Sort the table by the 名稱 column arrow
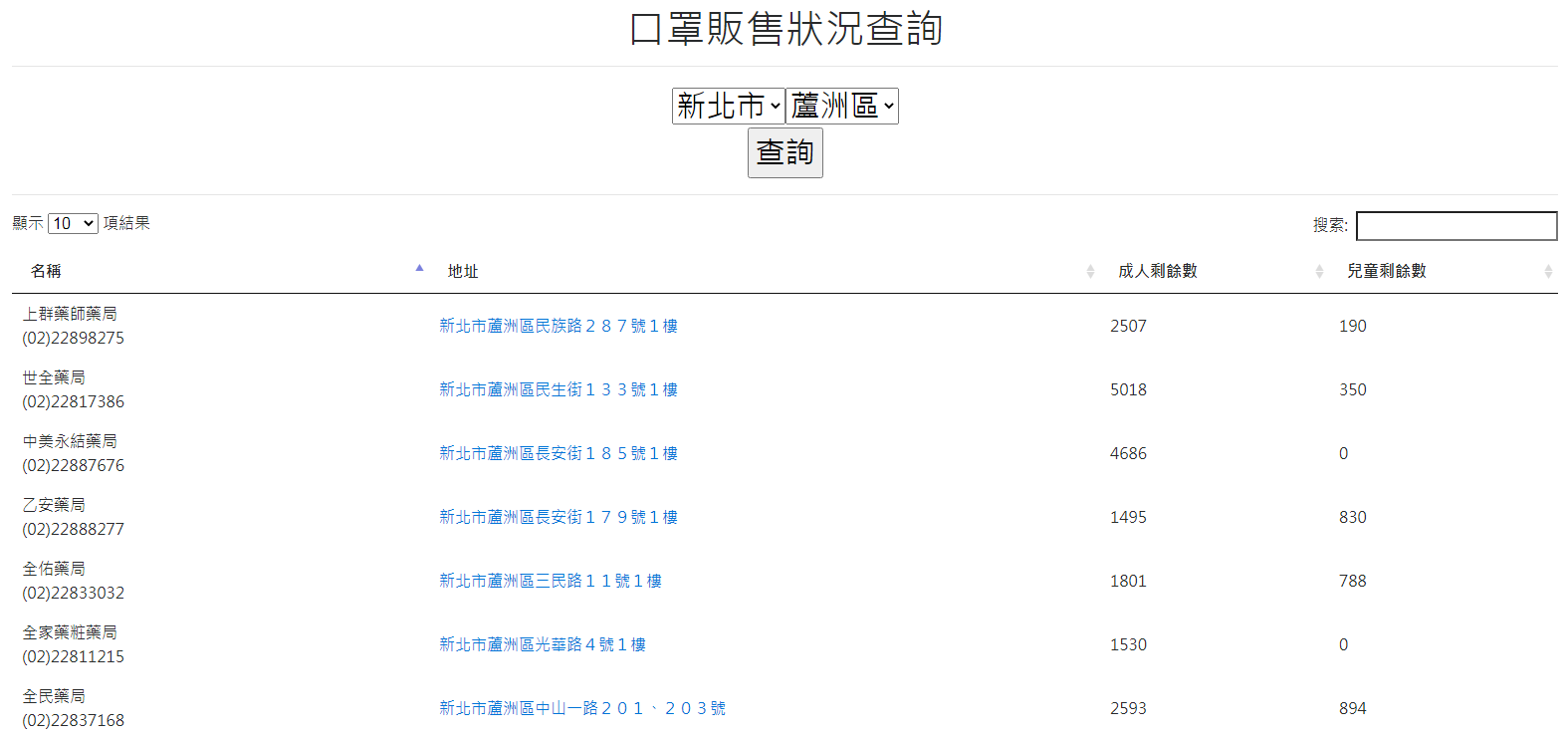 click(419, 269)
